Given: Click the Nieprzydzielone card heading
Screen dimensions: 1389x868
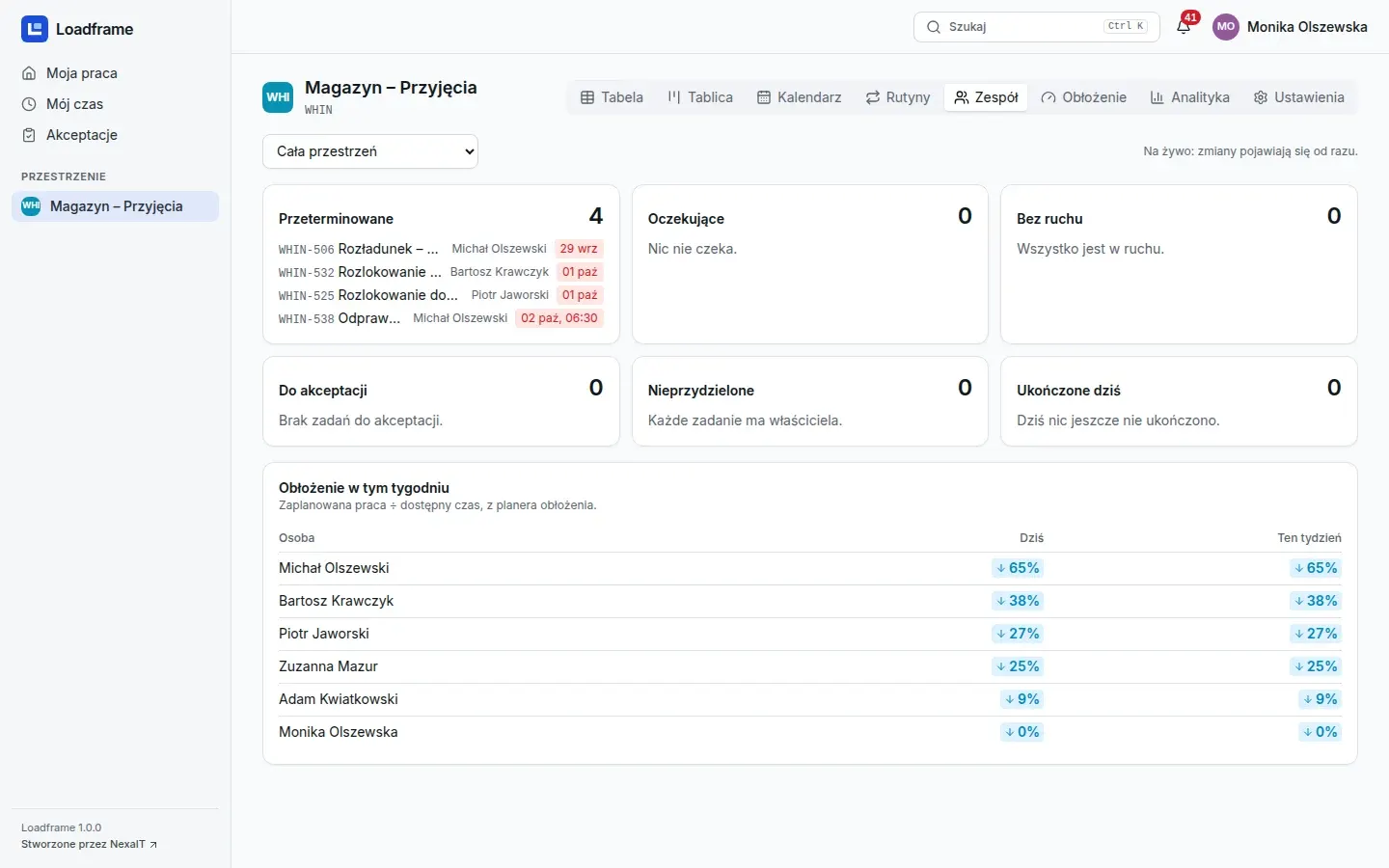Looking at the screenshot, I should click(x=701, y=391).
